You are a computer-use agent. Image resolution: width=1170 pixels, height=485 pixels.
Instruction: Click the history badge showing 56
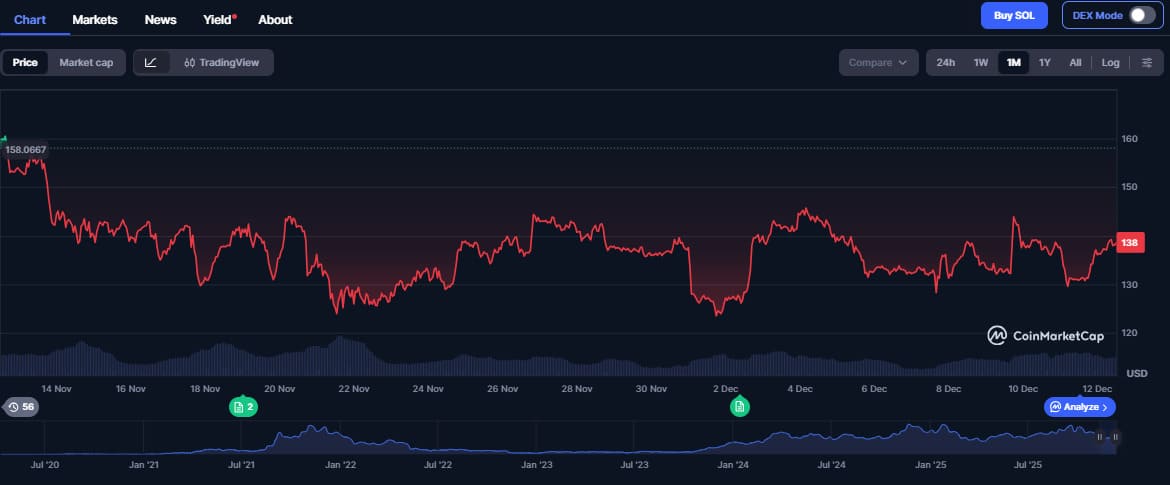pos(20,407)
